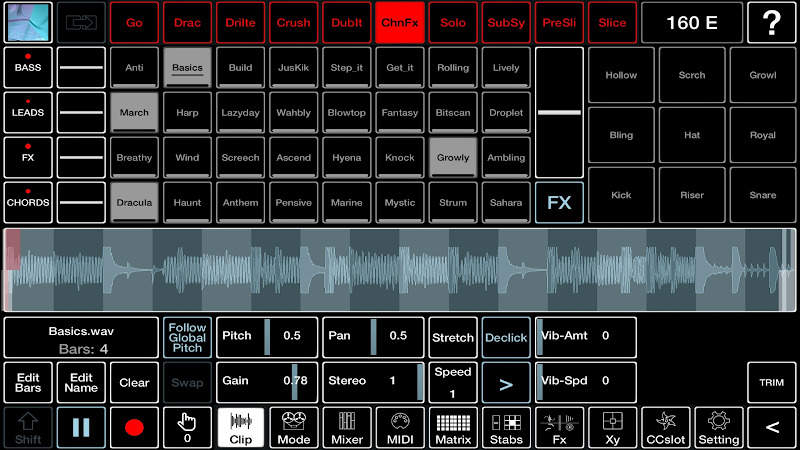Toggle the CHORDS channel
This screenshot has height=450, width=800.
[28, 202]
